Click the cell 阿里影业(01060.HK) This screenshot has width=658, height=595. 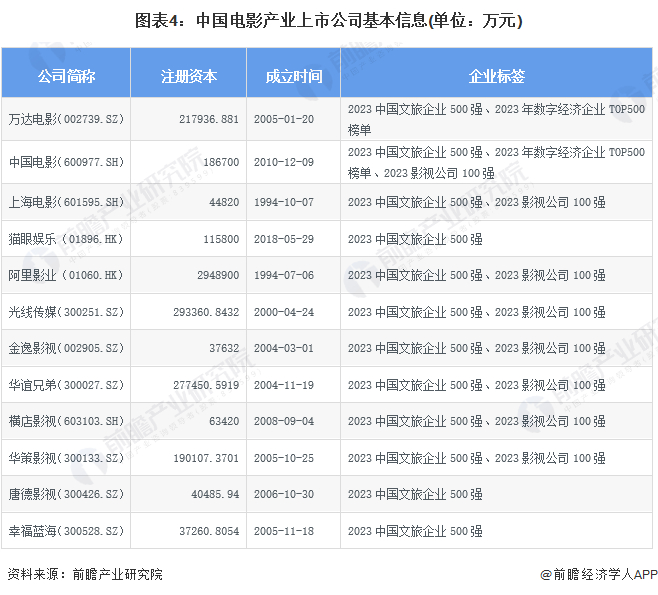pos(66,275)
